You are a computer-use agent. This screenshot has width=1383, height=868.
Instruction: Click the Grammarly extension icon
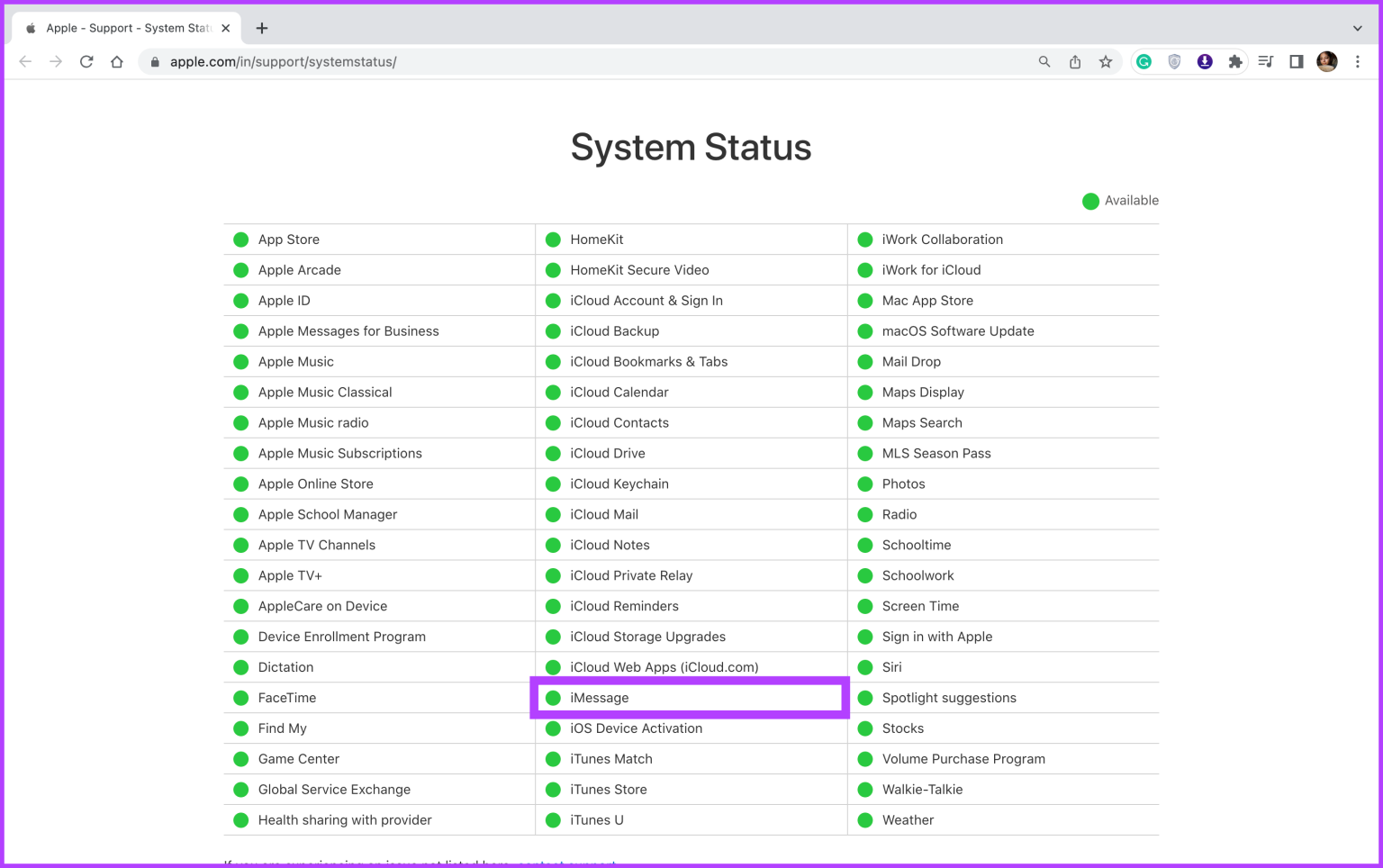point(1143,62)
